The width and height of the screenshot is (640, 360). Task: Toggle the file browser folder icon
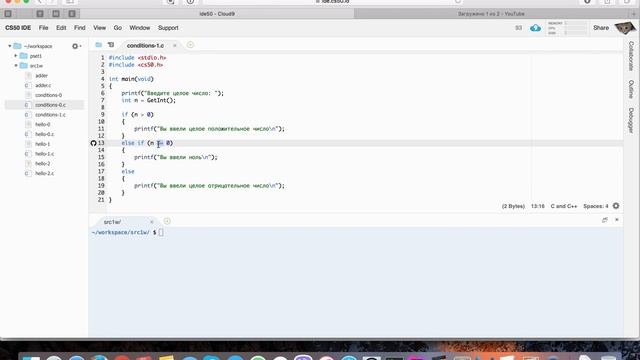coord(98,45)
